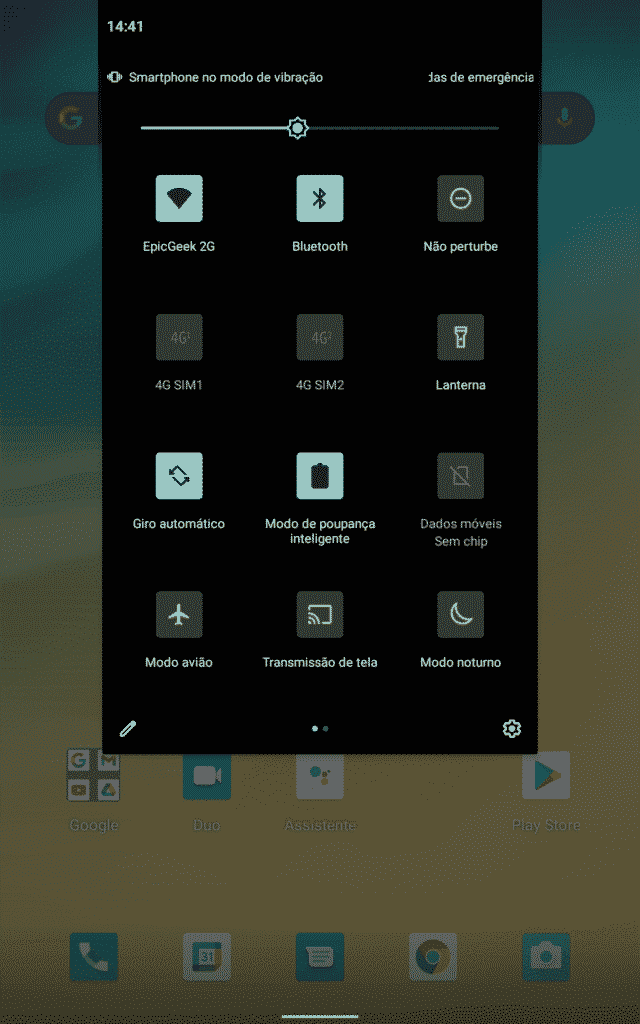The width and height of the screenshot is (640, 1024).
Task: Tap the clock showing 14:41
Action: tap(125, 27)
